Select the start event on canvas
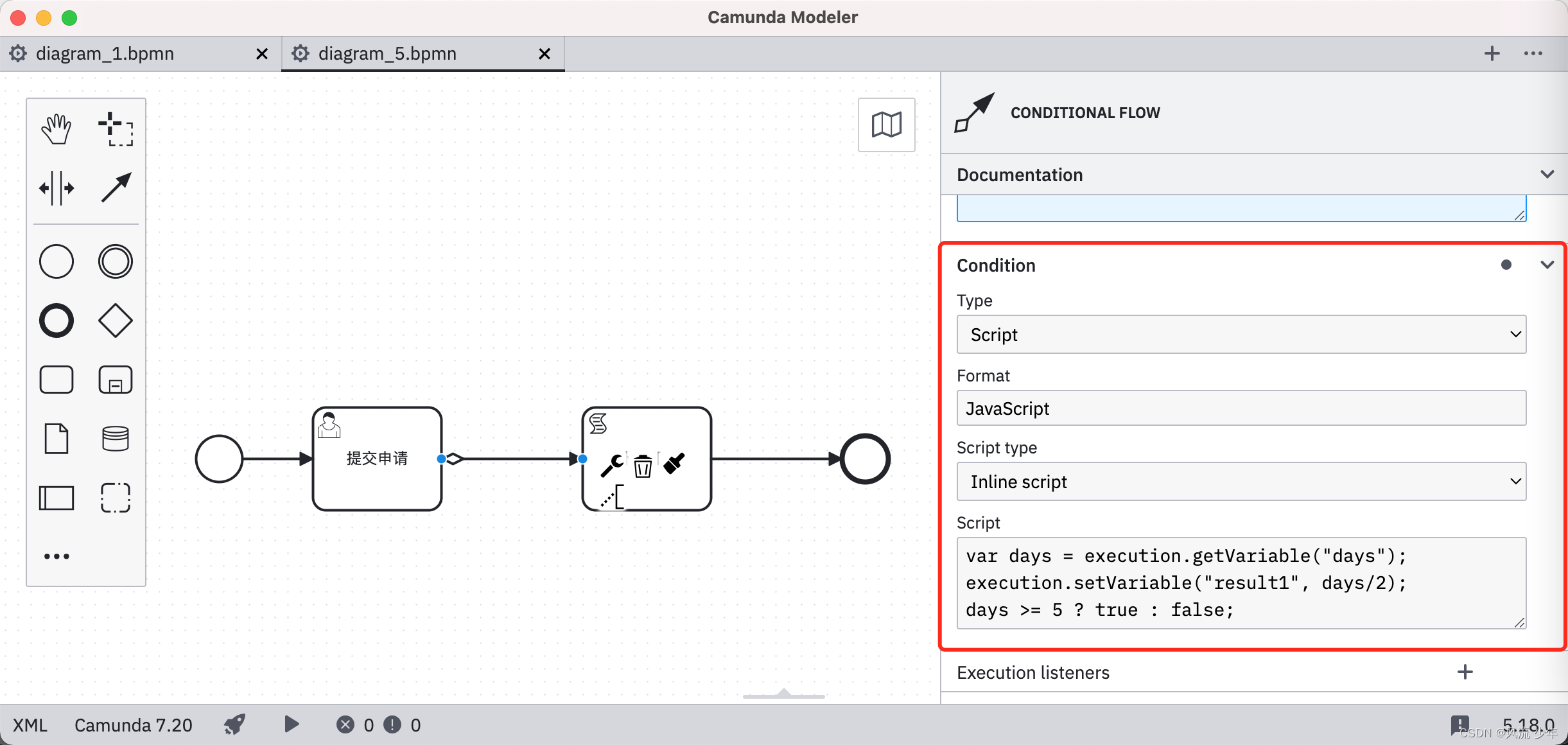 pos(219,459)
